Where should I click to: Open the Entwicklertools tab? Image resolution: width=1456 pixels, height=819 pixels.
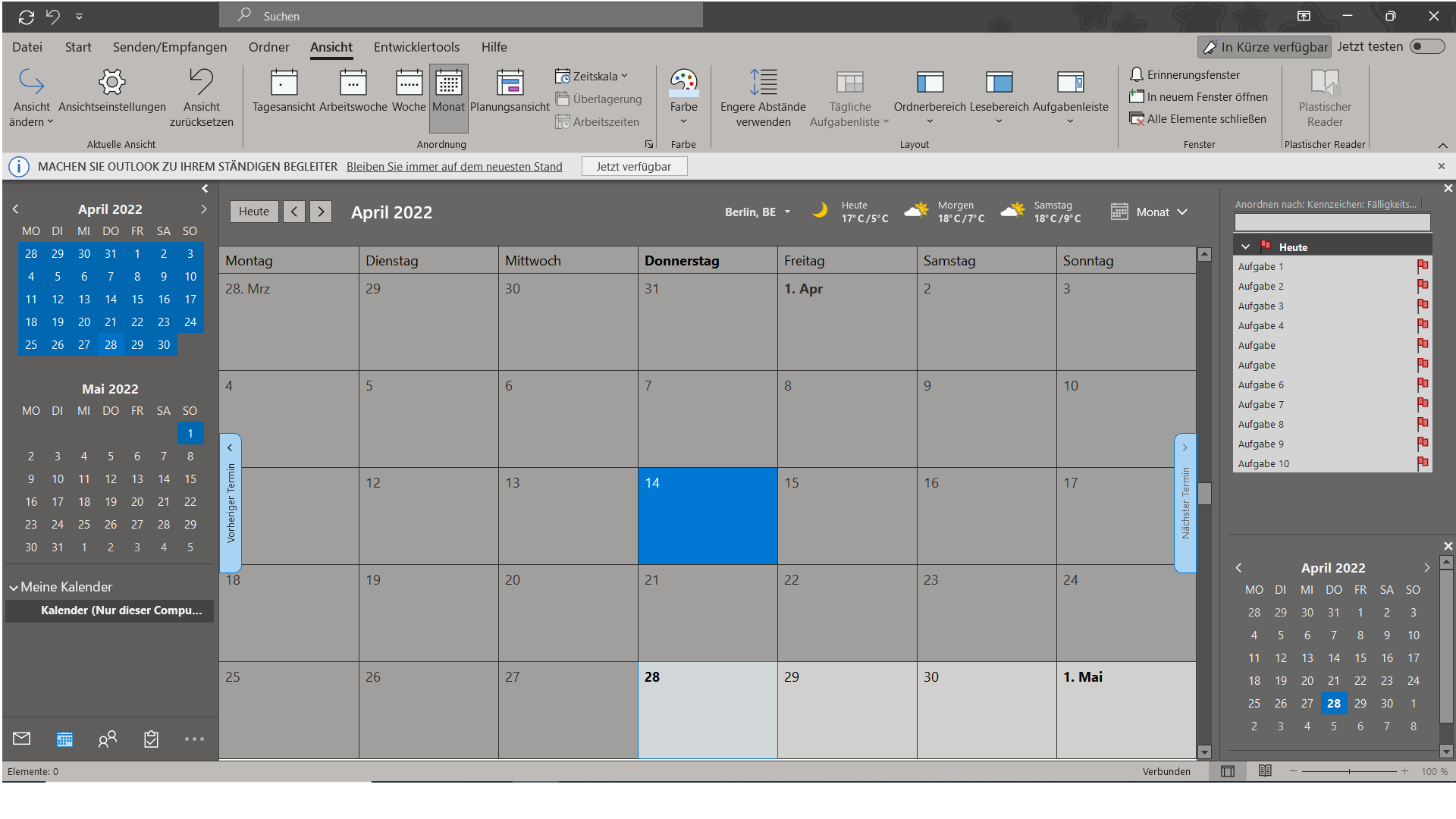pos(416,47)
